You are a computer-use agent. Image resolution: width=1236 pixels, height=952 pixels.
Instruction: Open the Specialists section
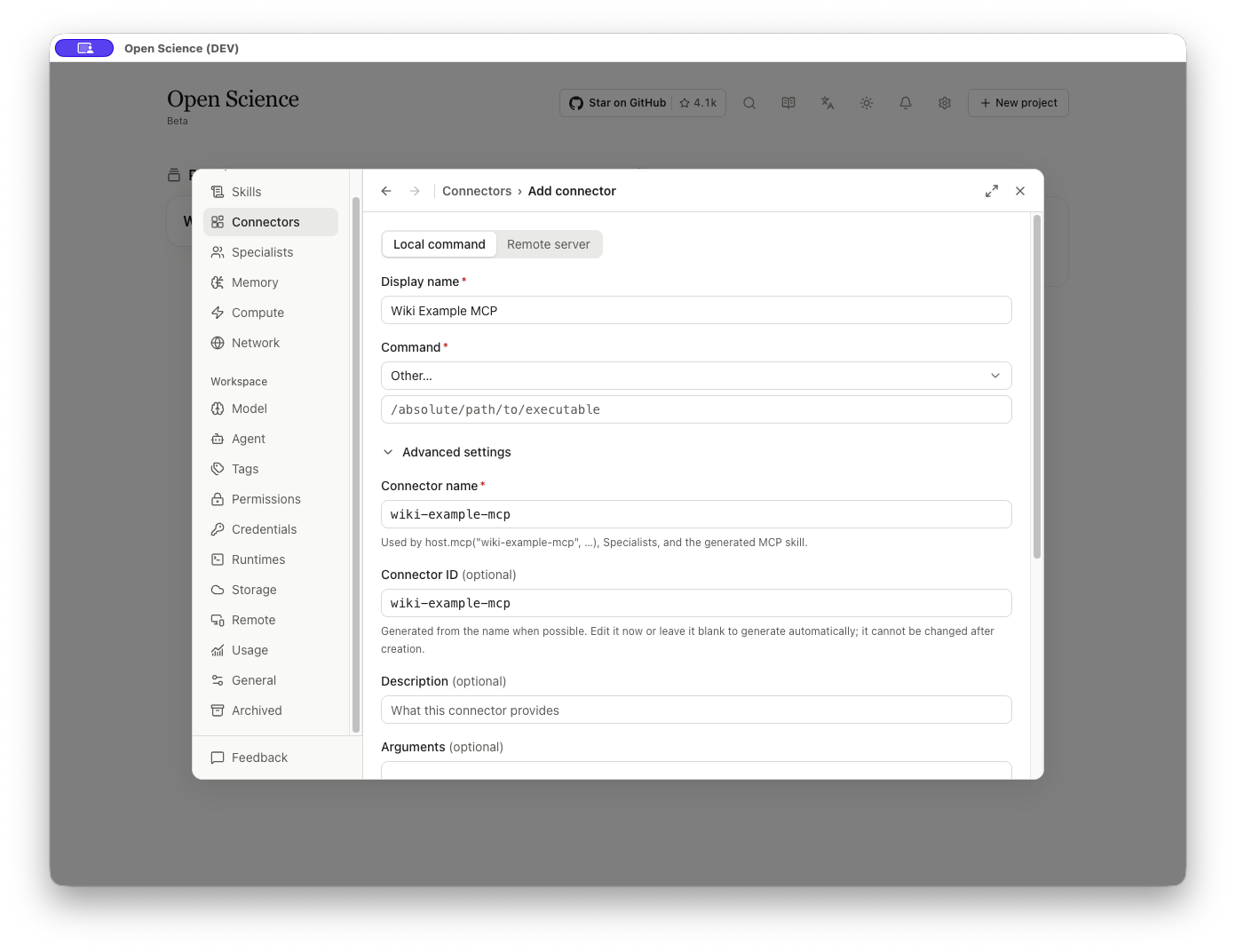270,252
